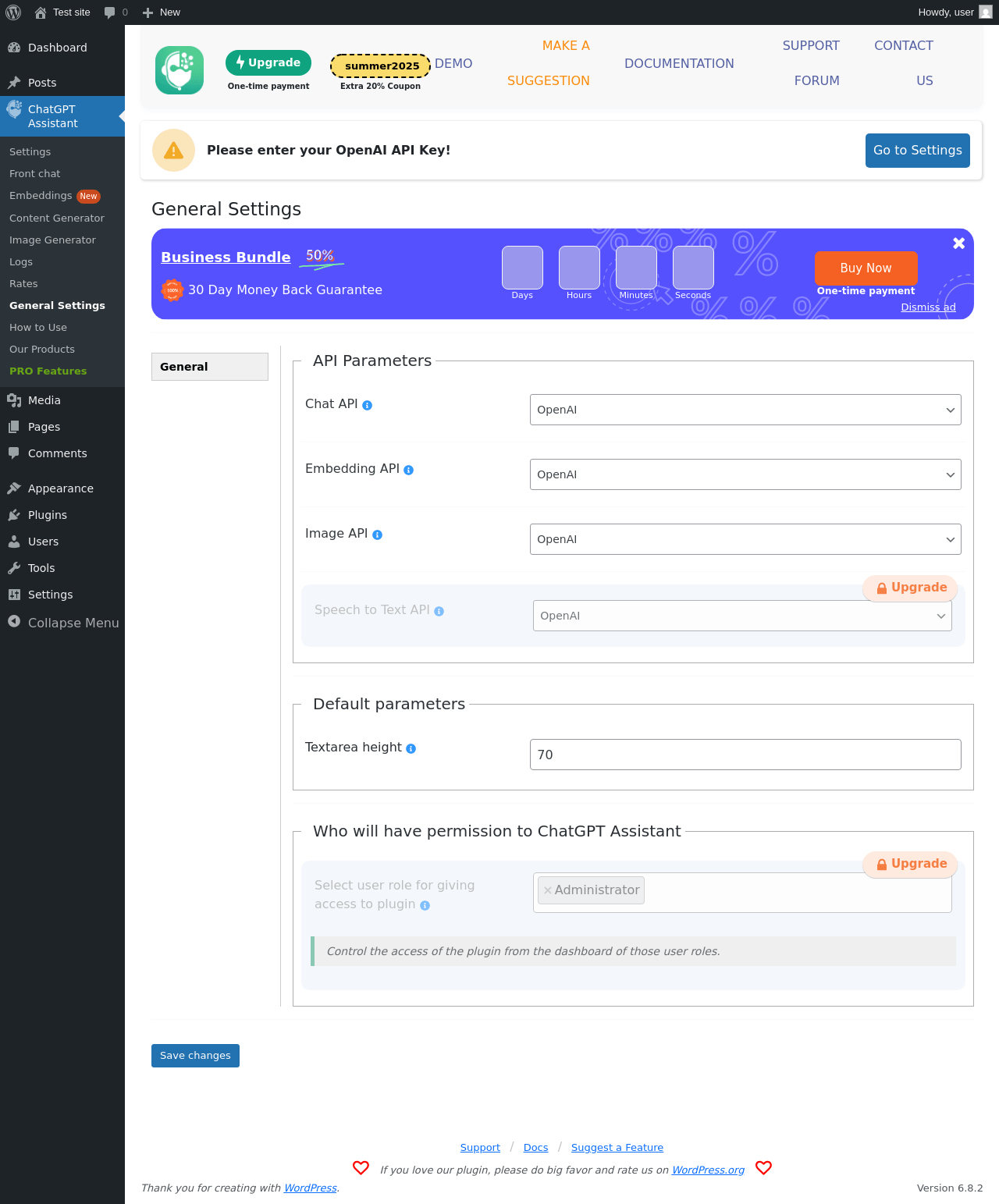999x1204 pixels.
Task: Click the Comments icon in sidebar
Action: point(14,453)
